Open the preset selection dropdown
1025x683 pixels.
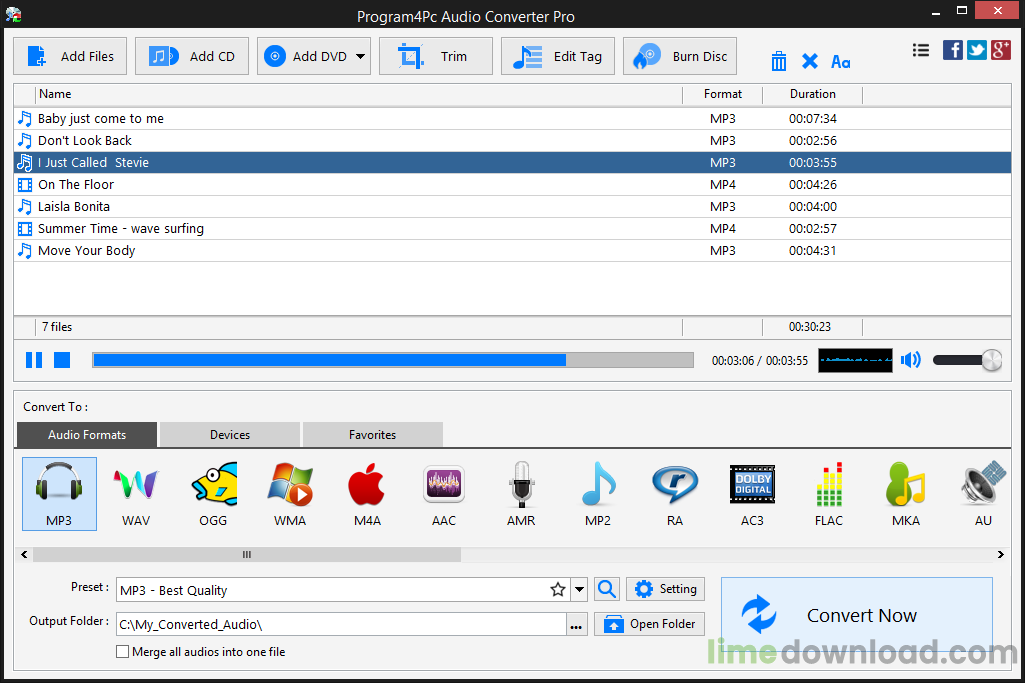pos(578,589)
